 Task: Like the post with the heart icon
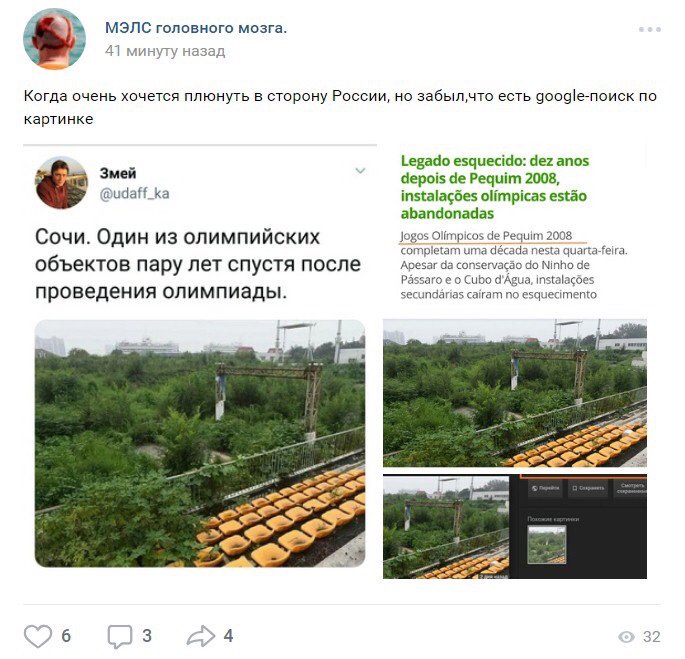coord(38,636)
